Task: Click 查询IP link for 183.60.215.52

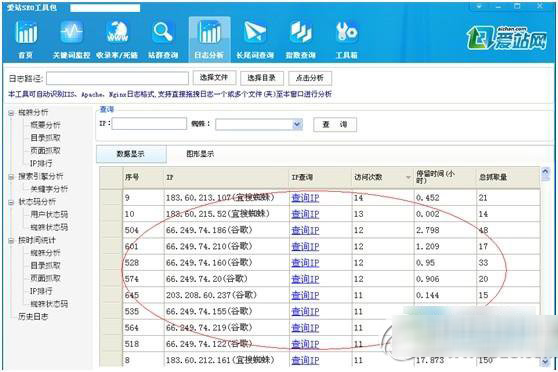Action: (x=305, y=214)
